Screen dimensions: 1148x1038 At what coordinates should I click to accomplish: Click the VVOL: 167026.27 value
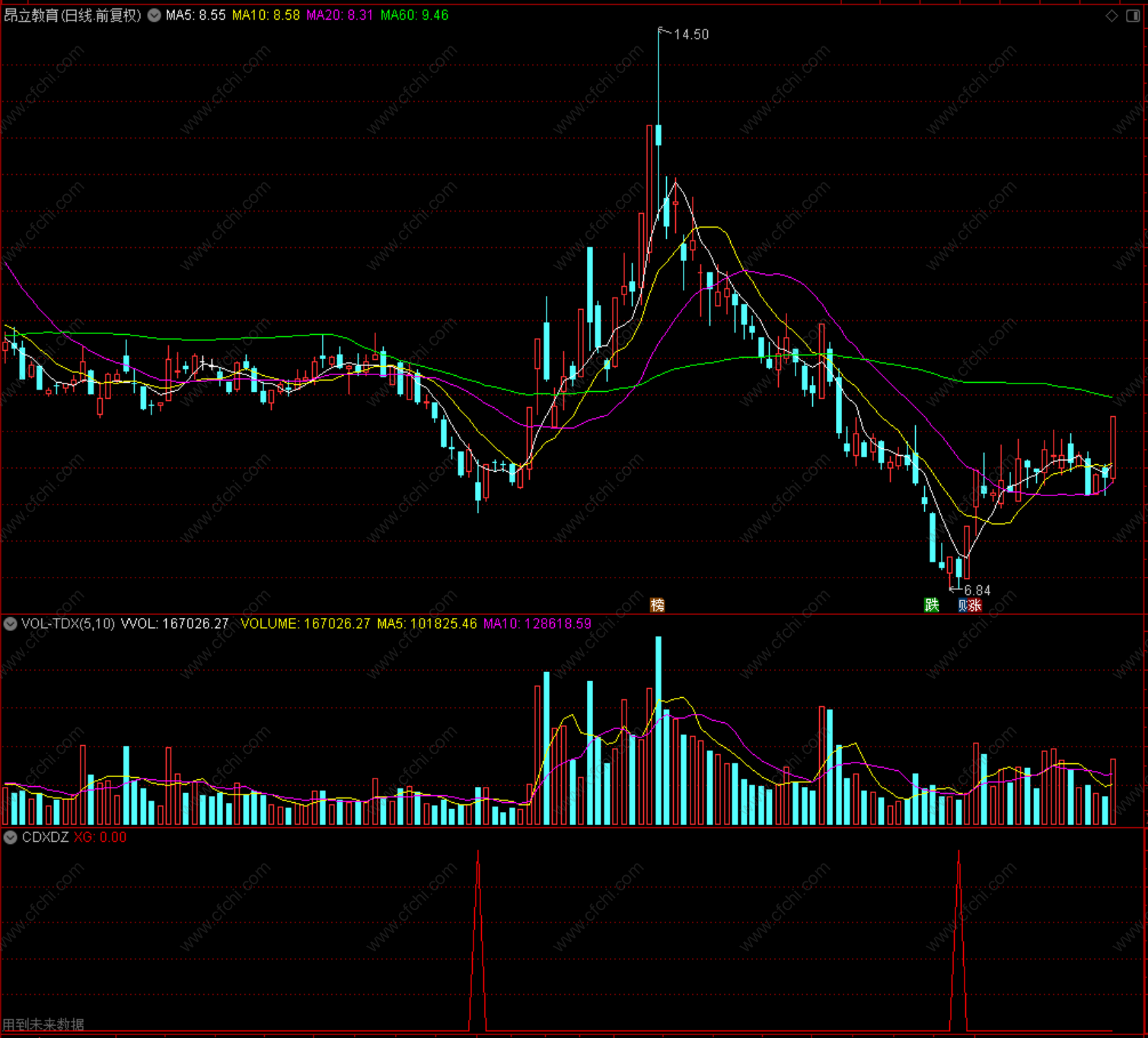[175, 624]
